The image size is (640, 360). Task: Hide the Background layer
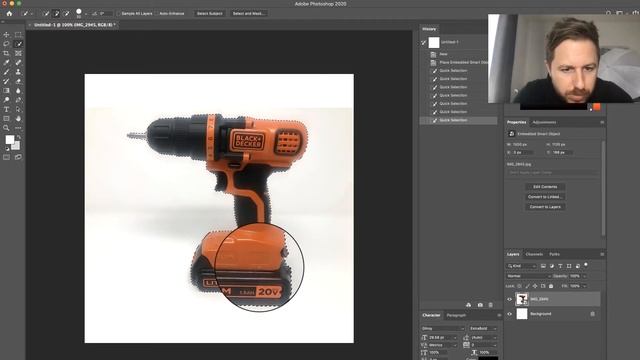pos(509,314)
